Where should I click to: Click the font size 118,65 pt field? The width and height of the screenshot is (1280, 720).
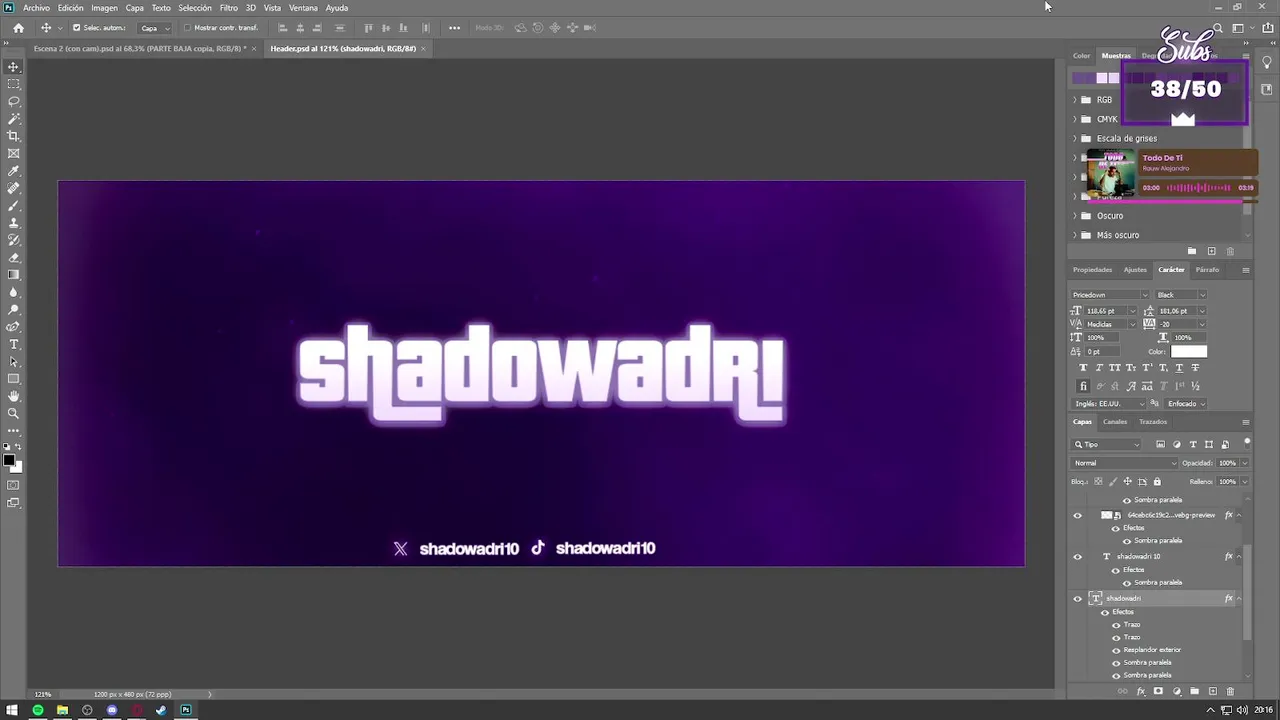[1106, 311]
